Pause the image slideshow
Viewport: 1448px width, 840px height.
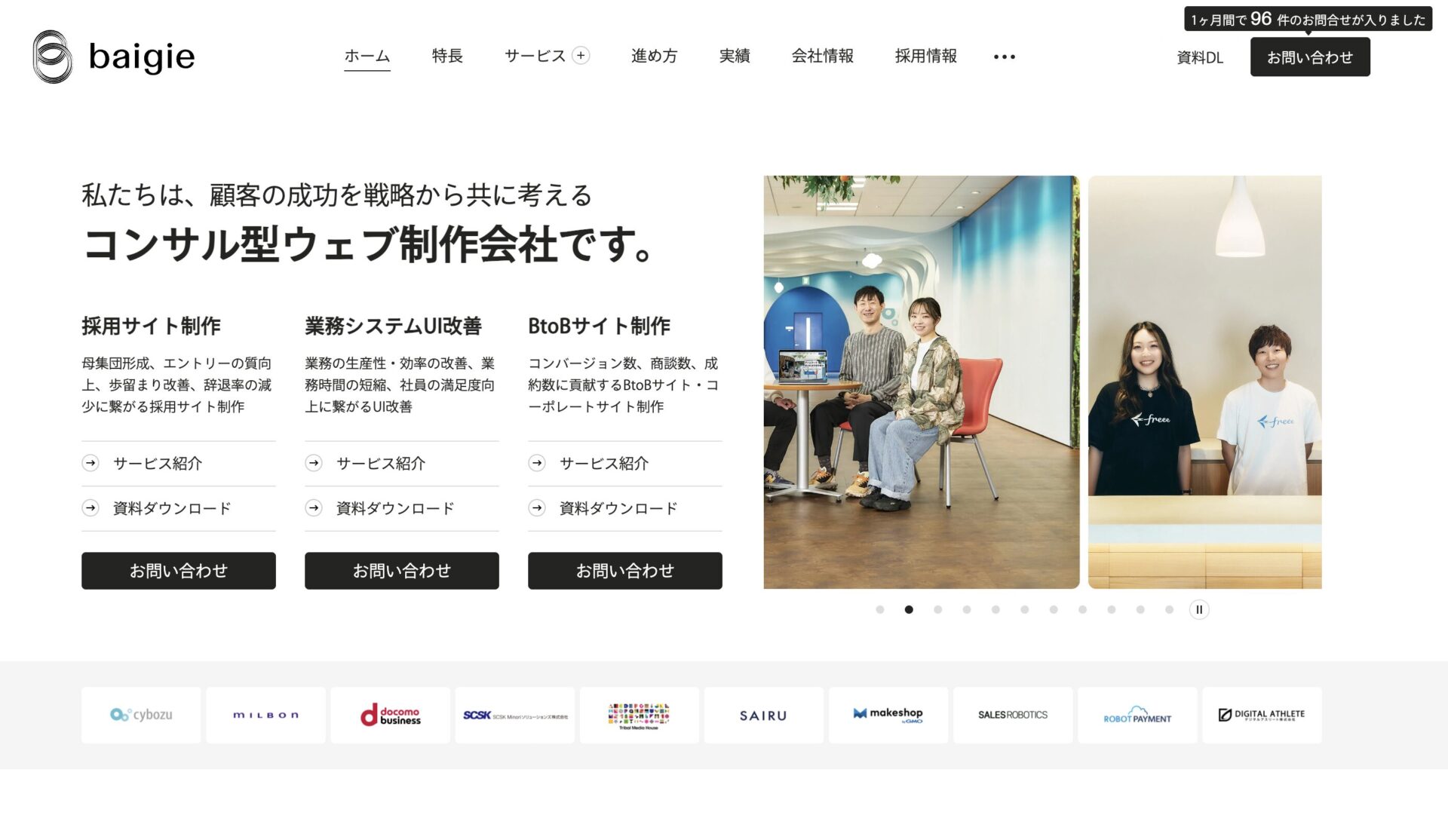click(x=1199, y=609)
